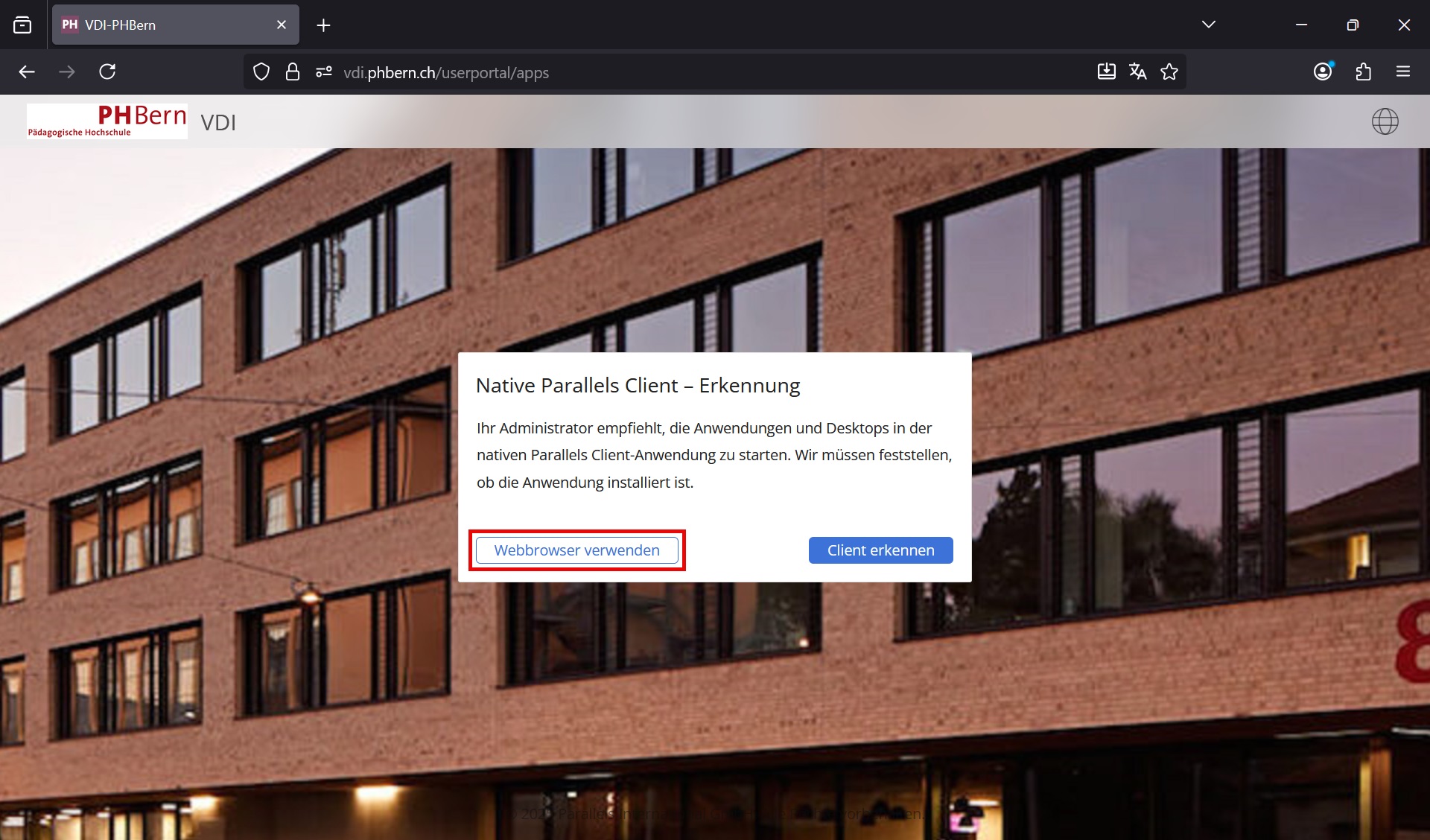Open a new tab with plus button
This screenshot has width=1430, height=840.
pyautogui.click(x=323, y=25)
